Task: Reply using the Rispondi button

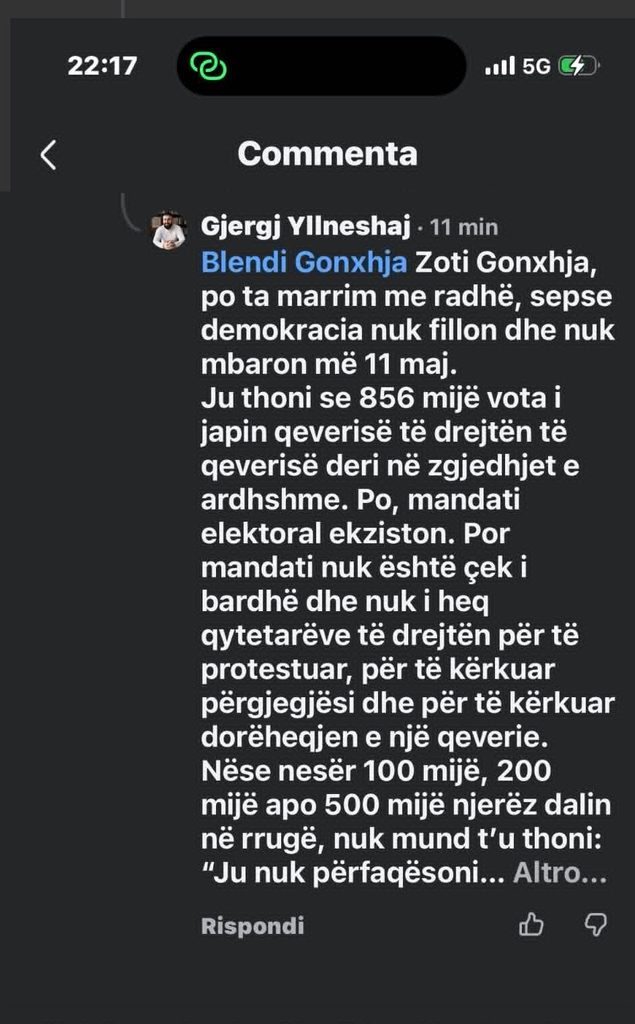Action: (252, 925)
